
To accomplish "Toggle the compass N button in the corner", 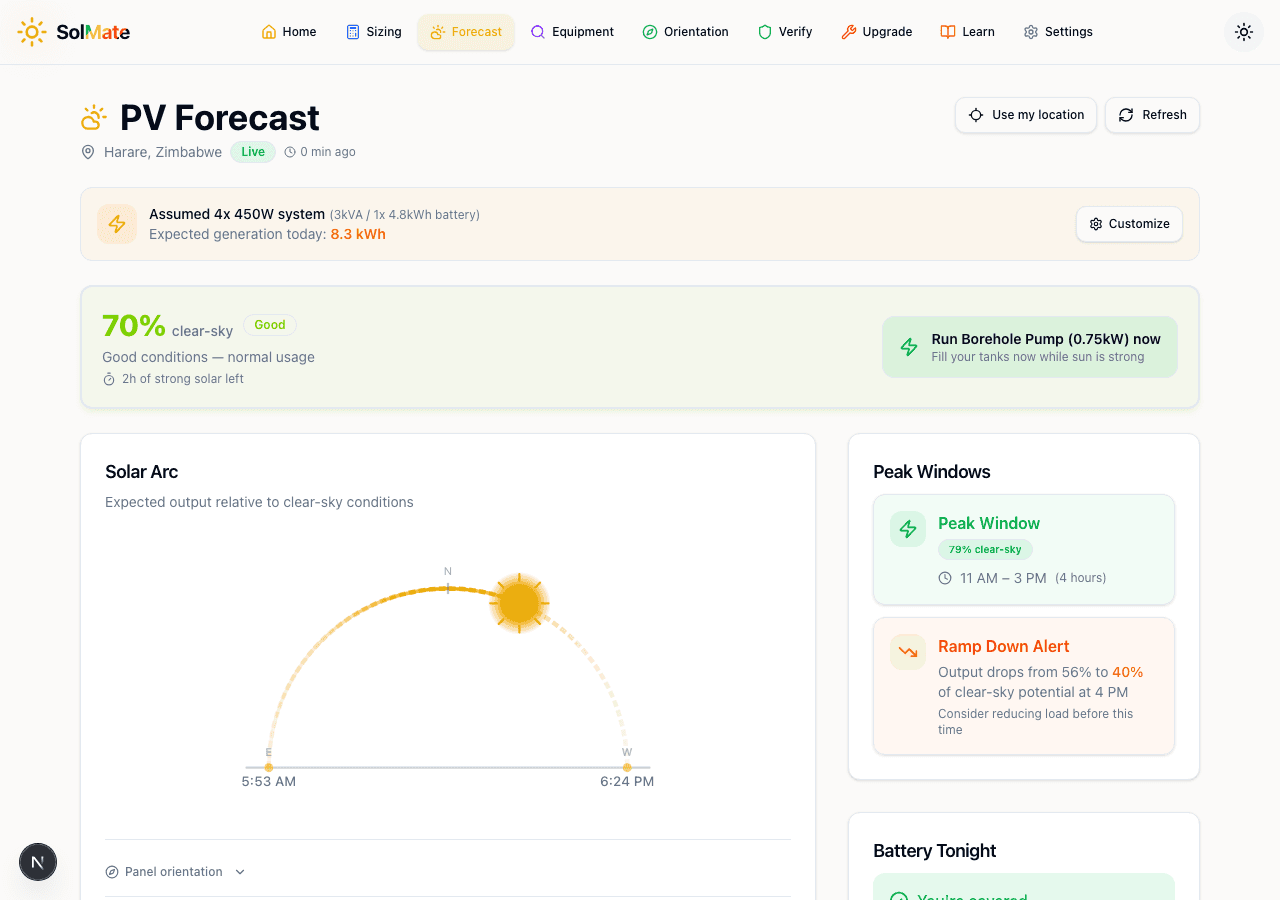I will coord(37,861).
